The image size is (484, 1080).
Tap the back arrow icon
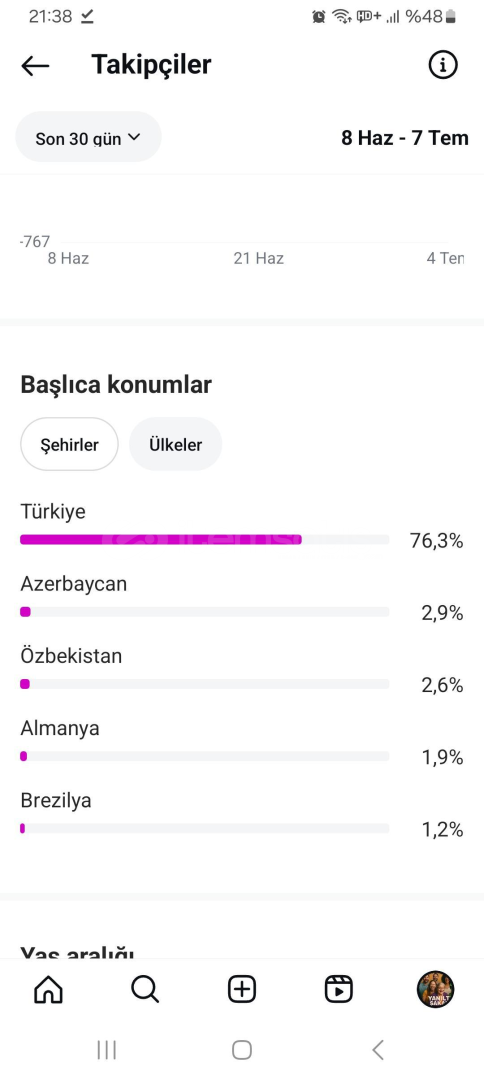(35, 65)
